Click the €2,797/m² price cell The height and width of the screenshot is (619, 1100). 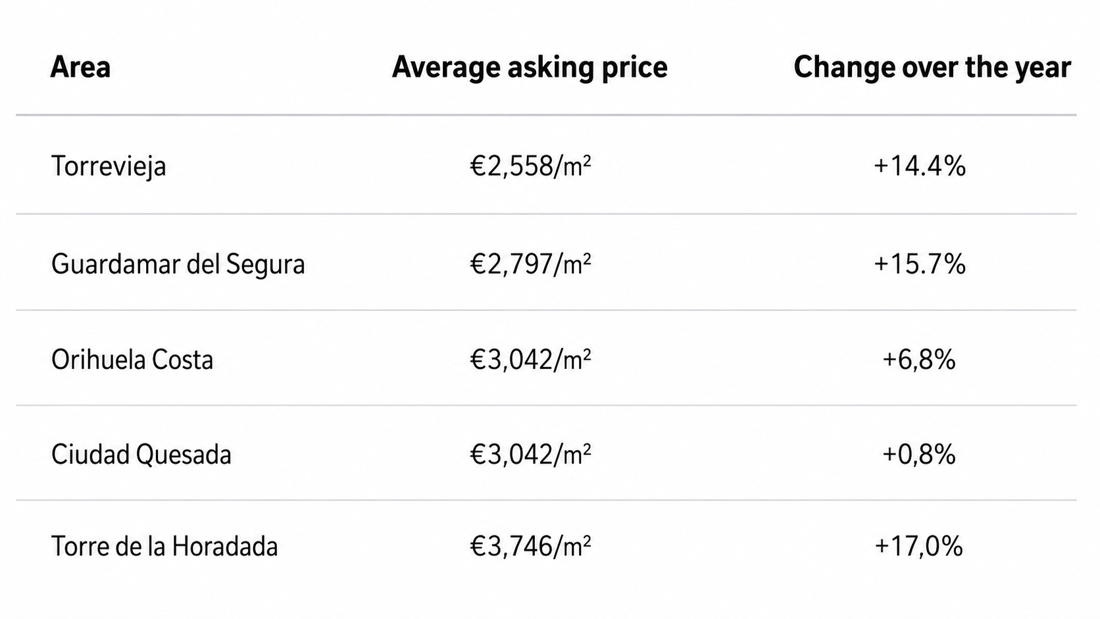point(530,264)
